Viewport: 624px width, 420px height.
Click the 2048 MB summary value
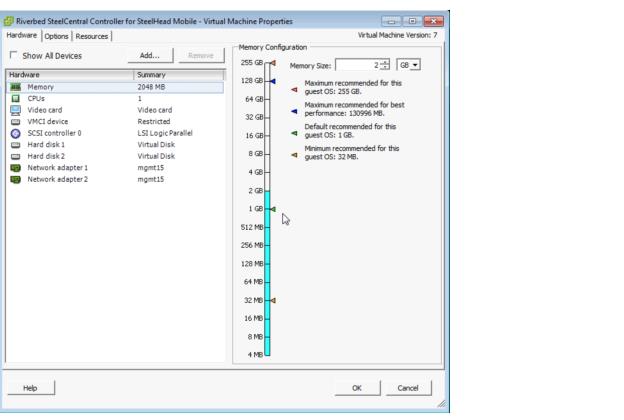[151, 87]
